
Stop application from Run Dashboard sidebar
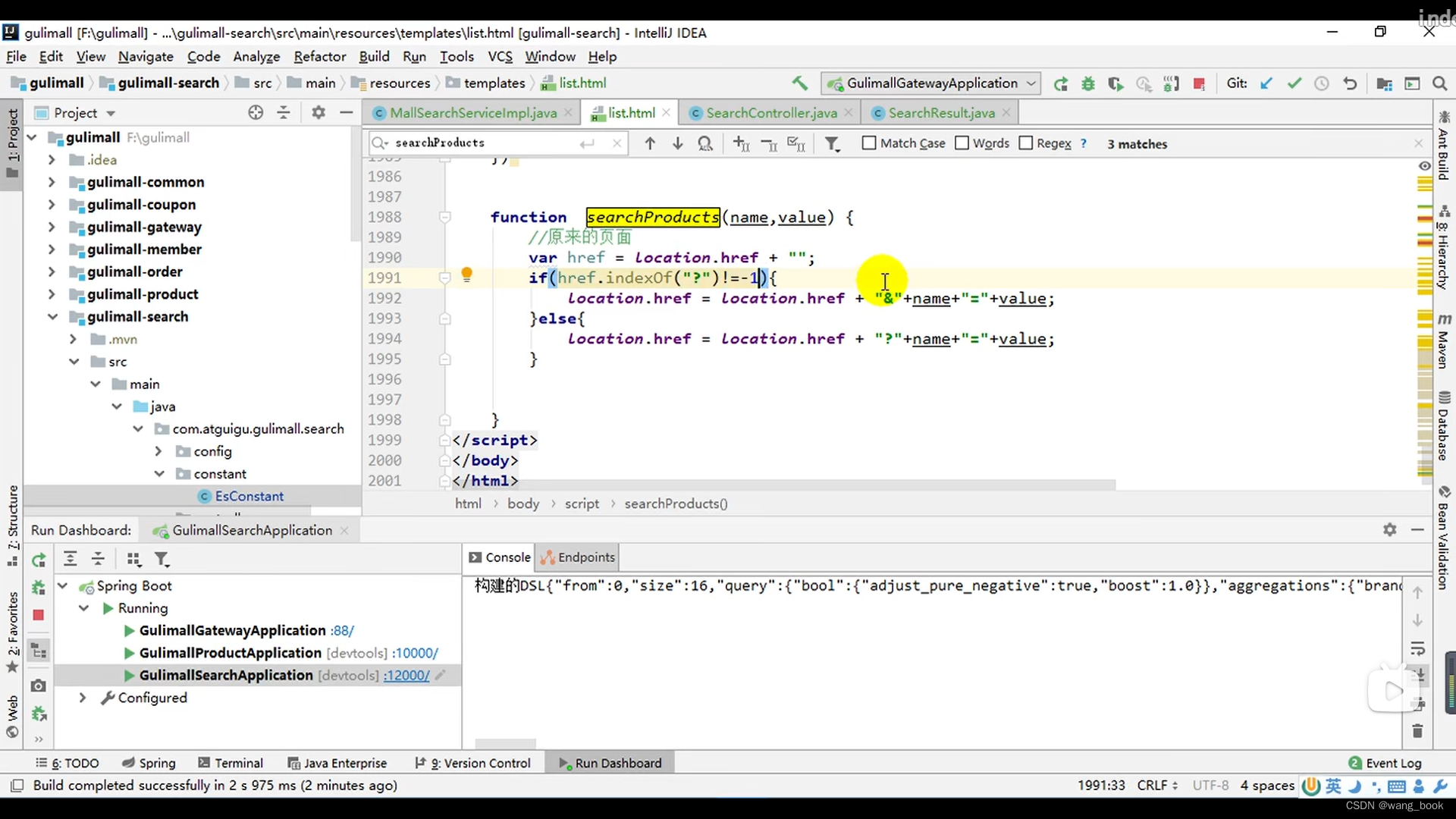39,615
